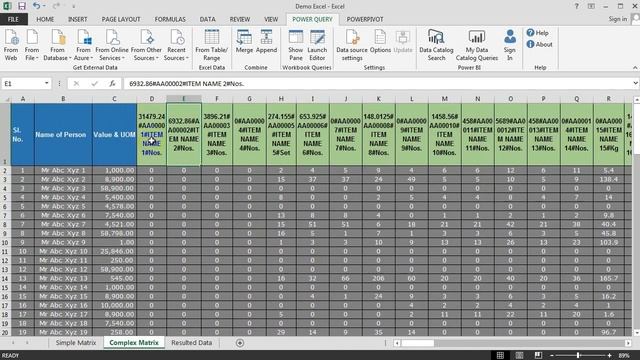Select the Name of Person header cell
Image resolution: width=640 pixels, height=360 pixels.
63,134
